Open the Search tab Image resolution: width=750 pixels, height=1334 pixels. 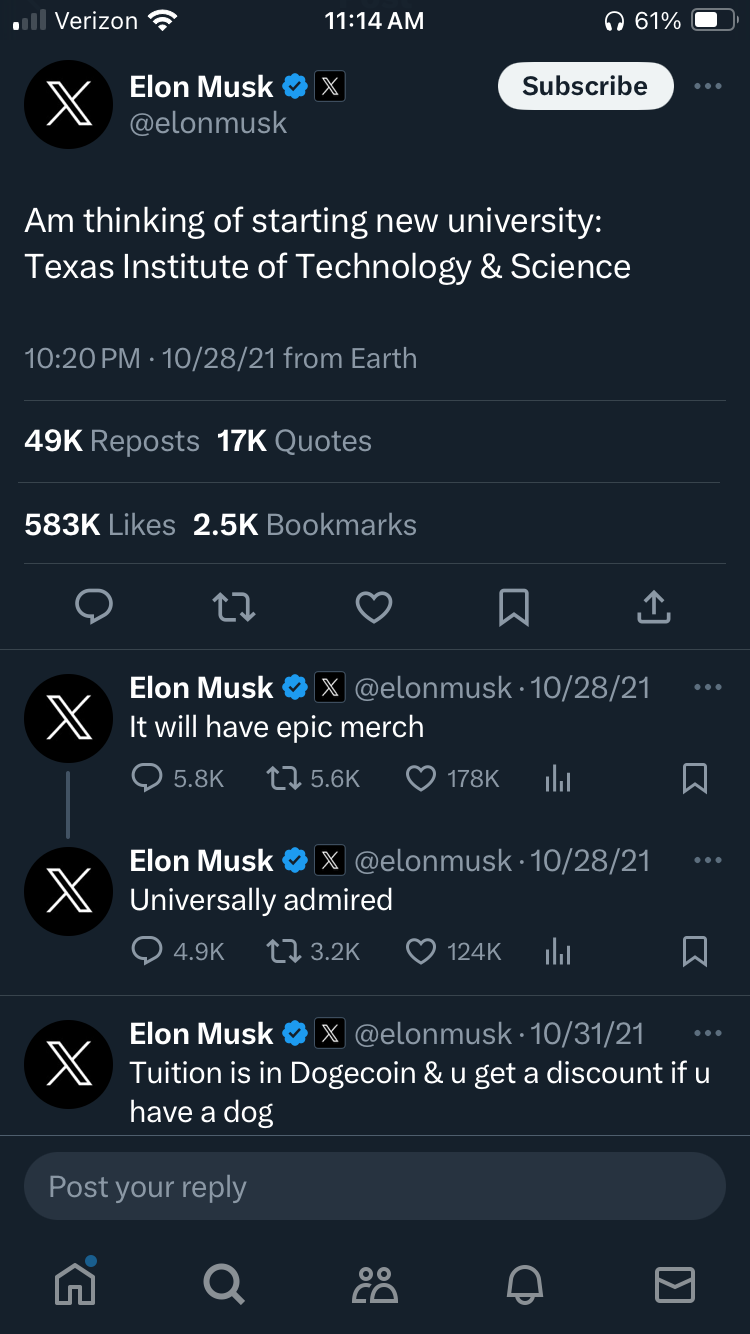click(224, 1283)
